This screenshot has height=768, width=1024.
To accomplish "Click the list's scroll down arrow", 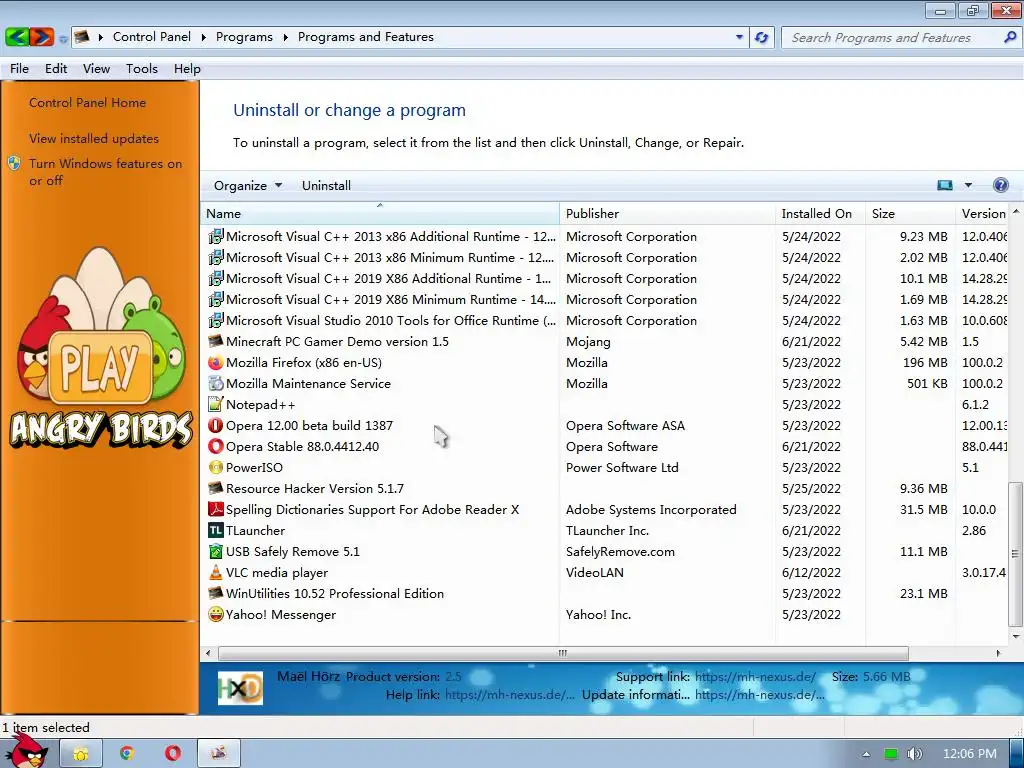I will point(1016,636).
